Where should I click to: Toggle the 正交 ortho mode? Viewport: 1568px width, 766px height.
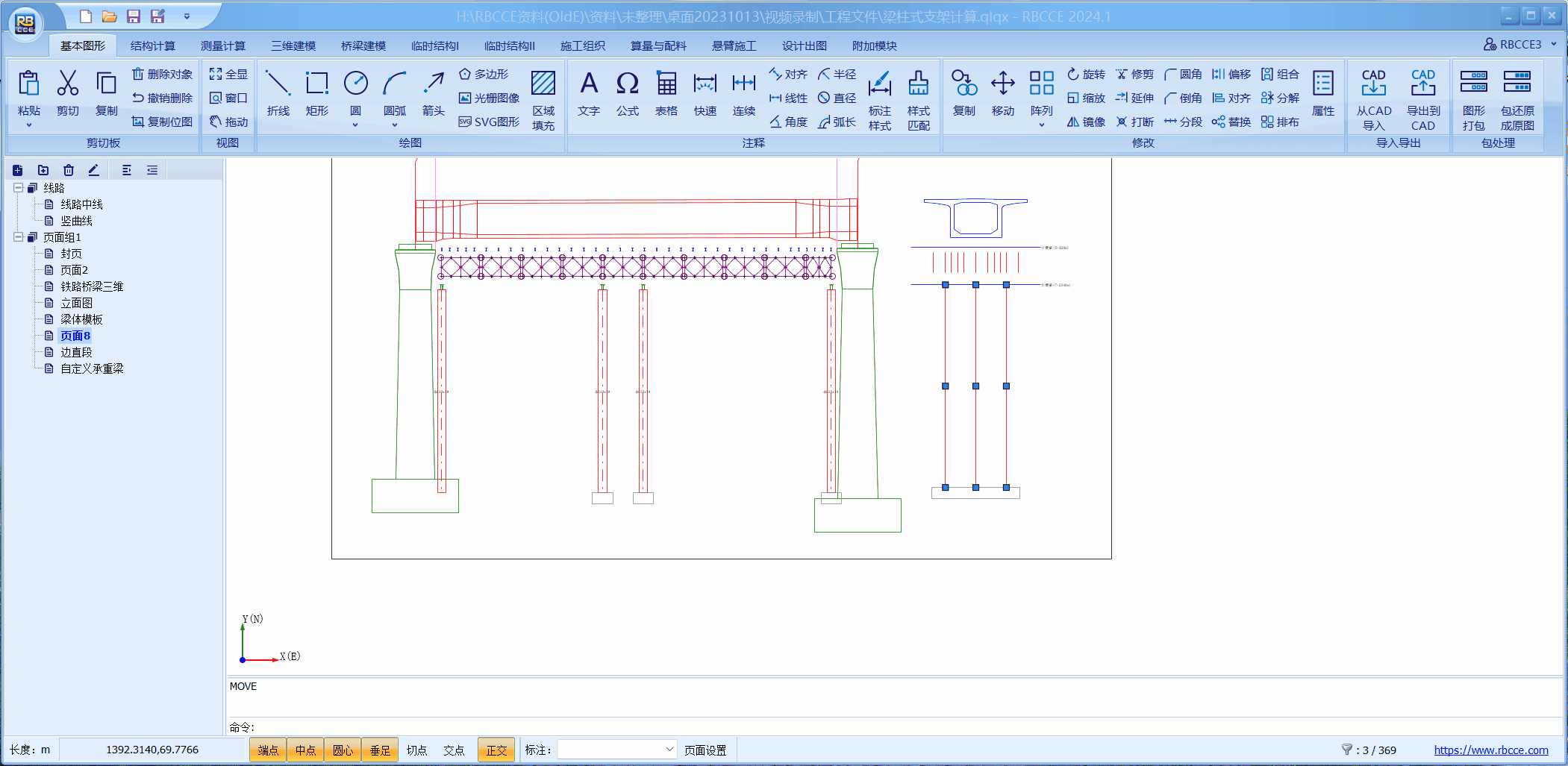(496, 750)
